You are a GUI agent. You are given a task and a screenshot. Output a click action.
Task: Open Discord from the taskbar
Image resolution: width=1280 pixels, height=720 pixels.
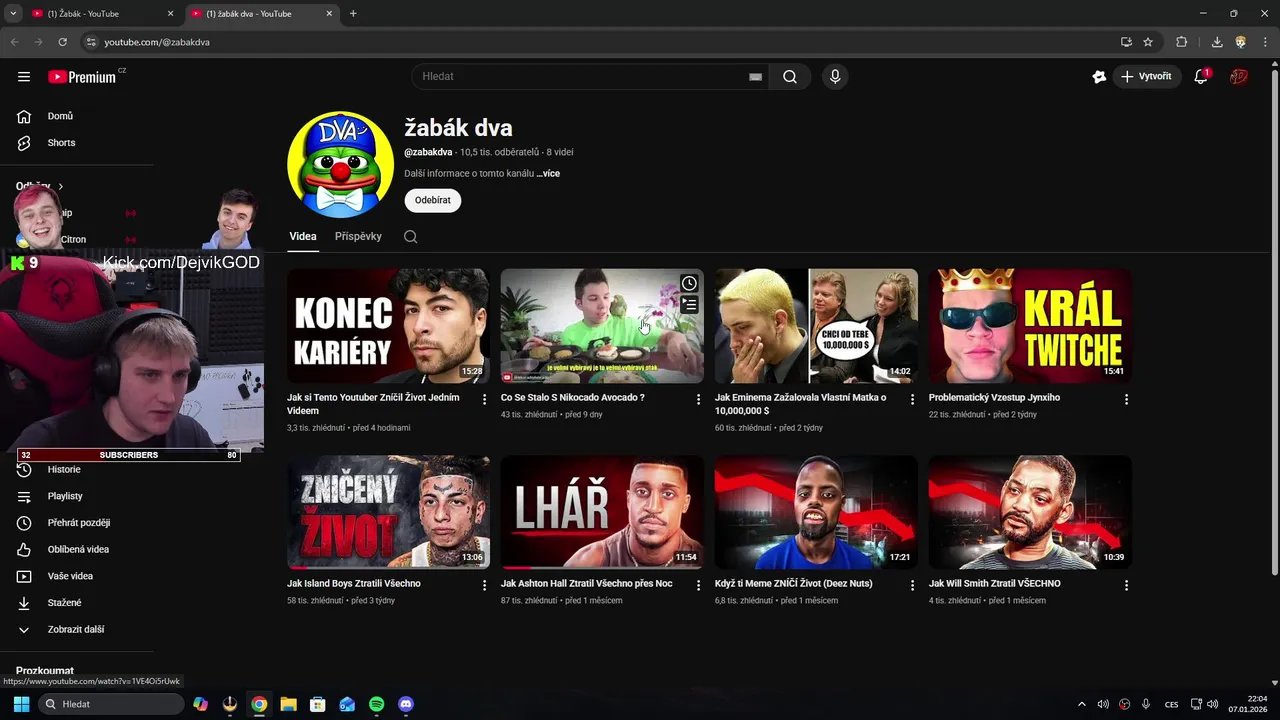tap(405, 704)
